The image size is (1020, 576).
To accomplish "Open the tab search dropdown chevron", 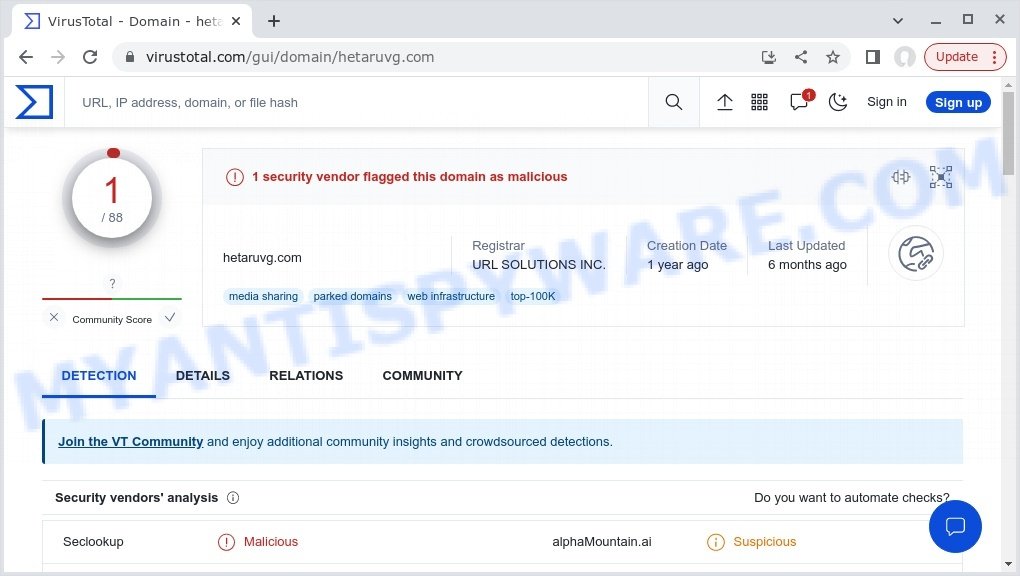I will click(898, 21).
